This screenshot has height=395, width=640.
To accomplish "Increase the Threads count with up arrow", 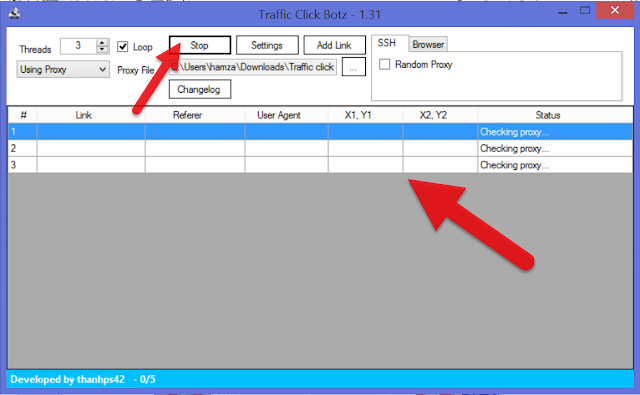I will click(102, 42).
